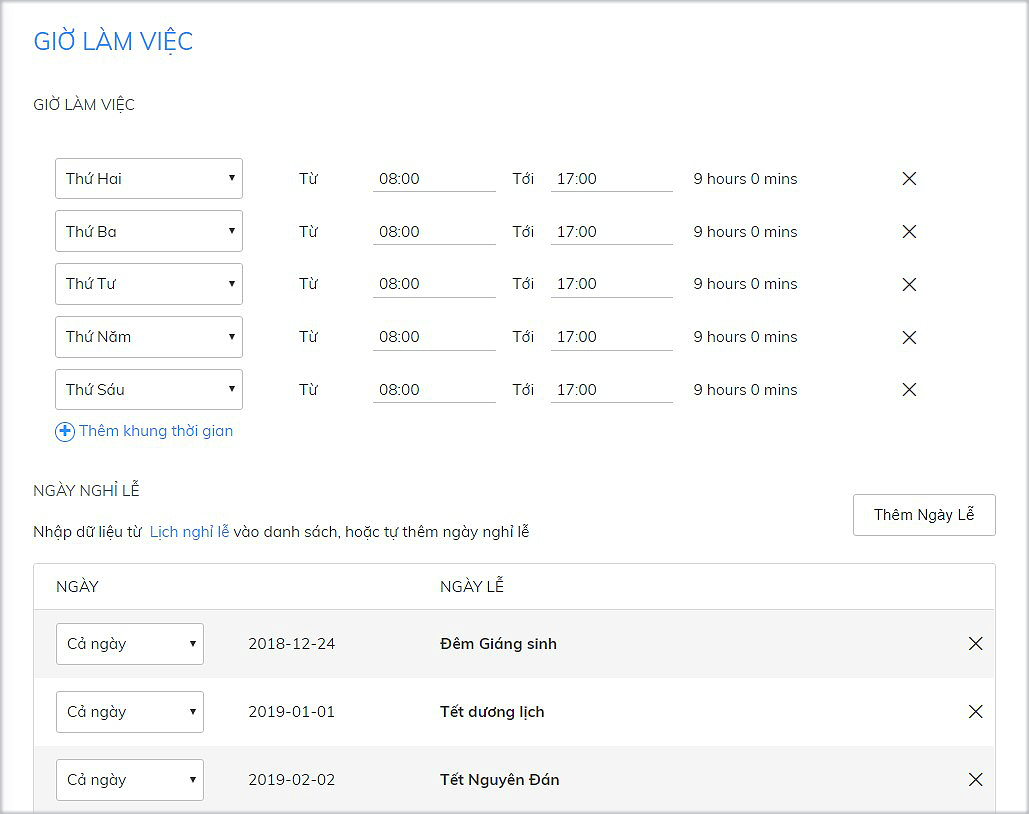The width and height of the screenshot is (1029, 814).
Task: Expand the Cả ngày selector for Tết dương lịch
Action: (x=129, y=712)
